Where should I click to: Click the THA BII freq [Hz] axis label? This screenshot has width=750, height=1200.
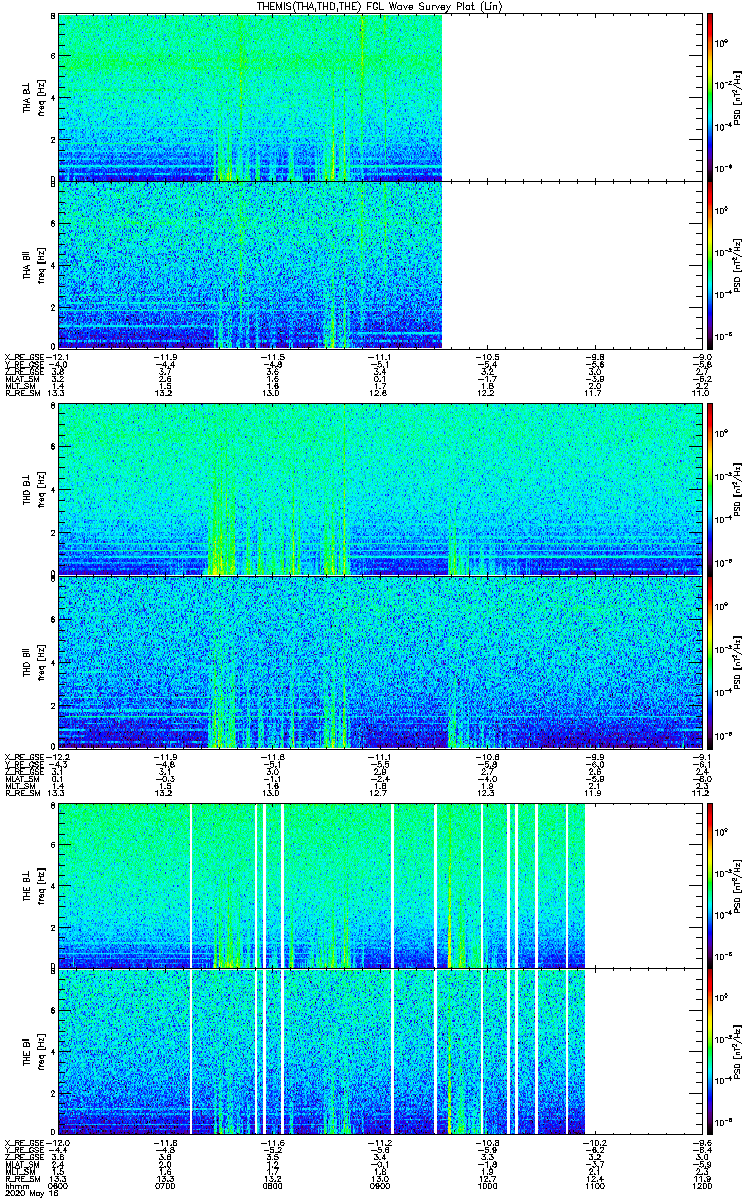[x=41, y=265]
